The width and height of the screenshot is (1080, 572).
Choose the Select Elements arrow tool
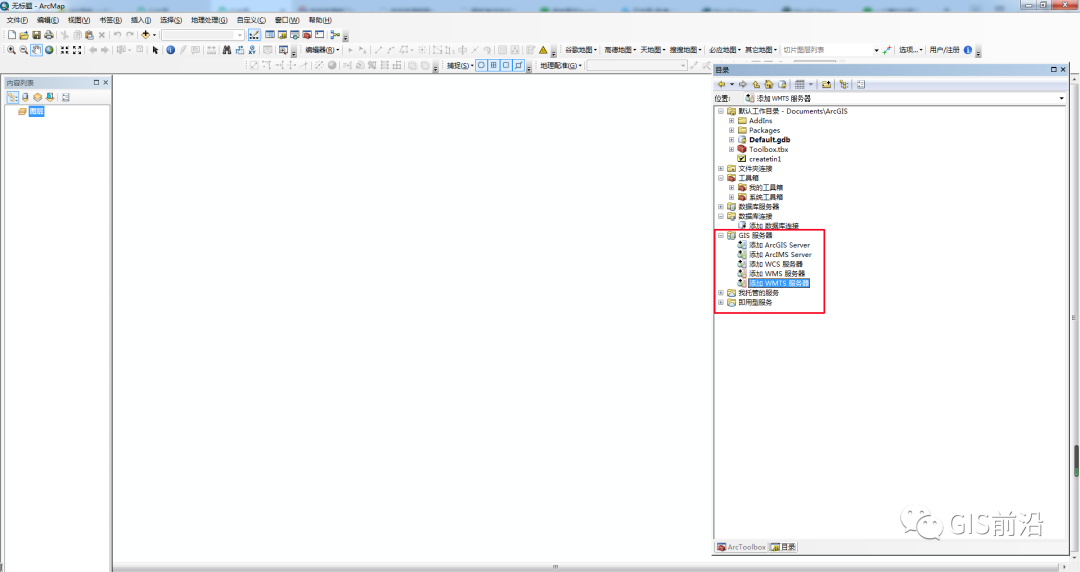coord(156,50)
